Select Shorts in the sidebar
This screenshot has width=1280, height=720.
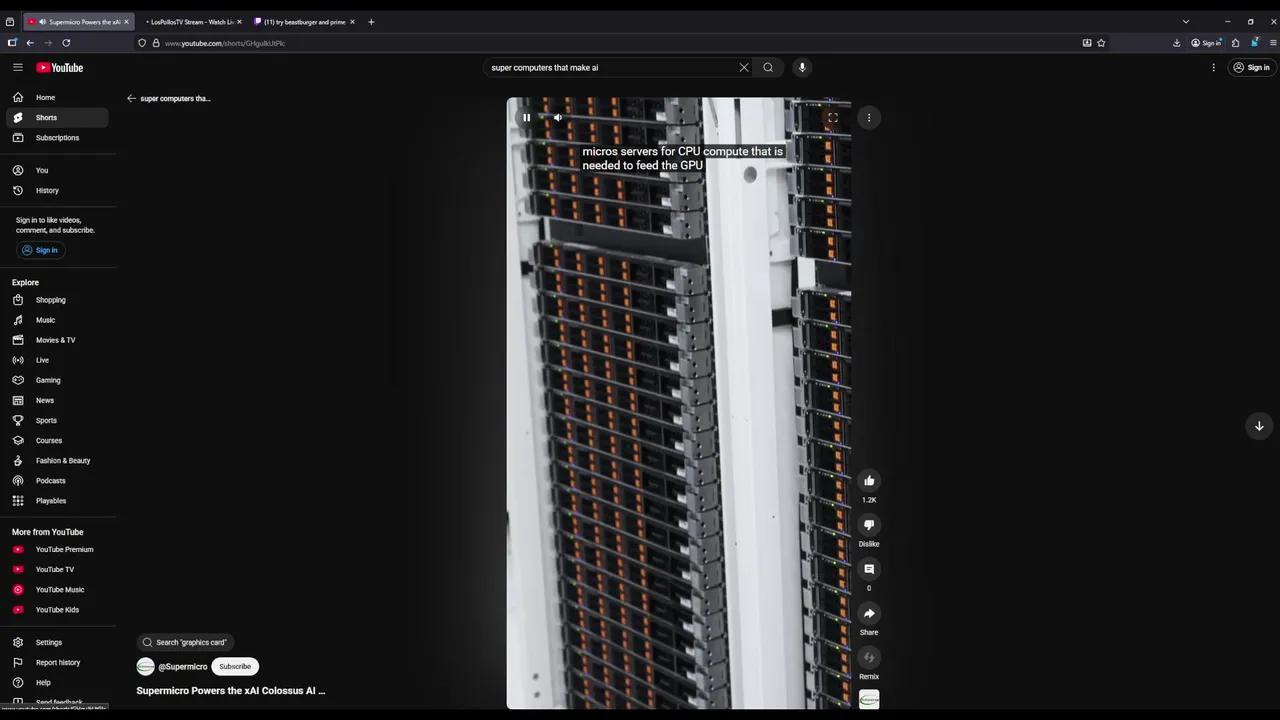(57, 117)
